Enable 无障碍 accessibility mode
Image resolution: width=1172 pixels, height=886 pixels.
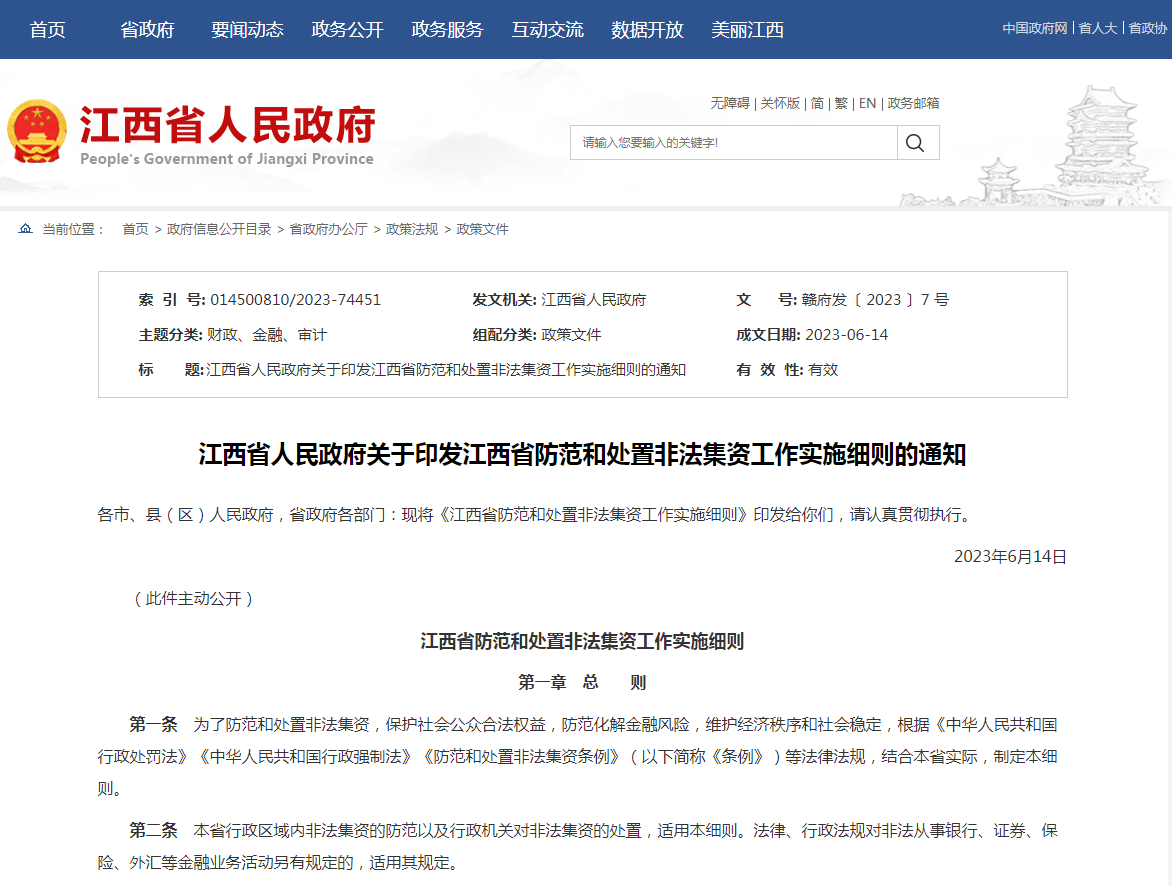729,103
